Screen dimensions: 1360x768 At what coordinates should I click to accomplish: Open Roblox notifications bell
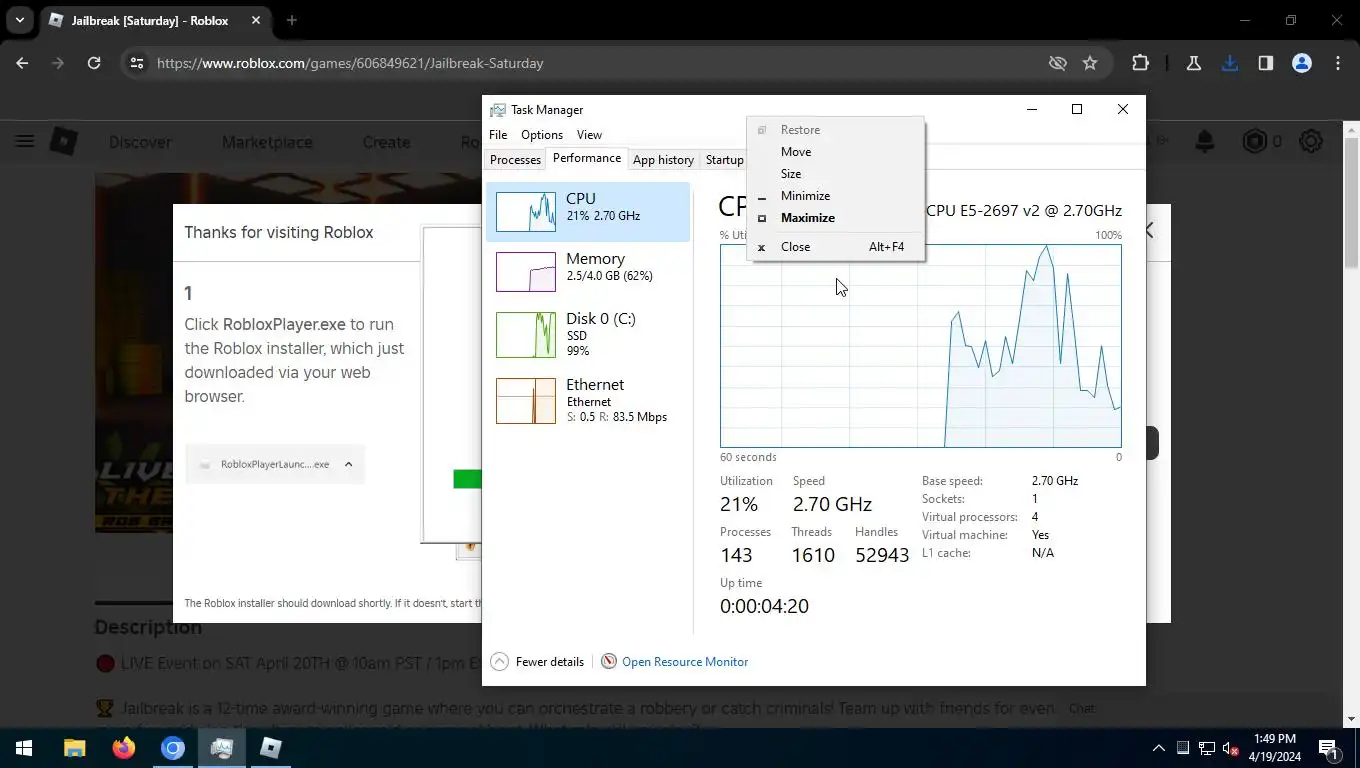pyautogui.click(x=1205, y=142)
